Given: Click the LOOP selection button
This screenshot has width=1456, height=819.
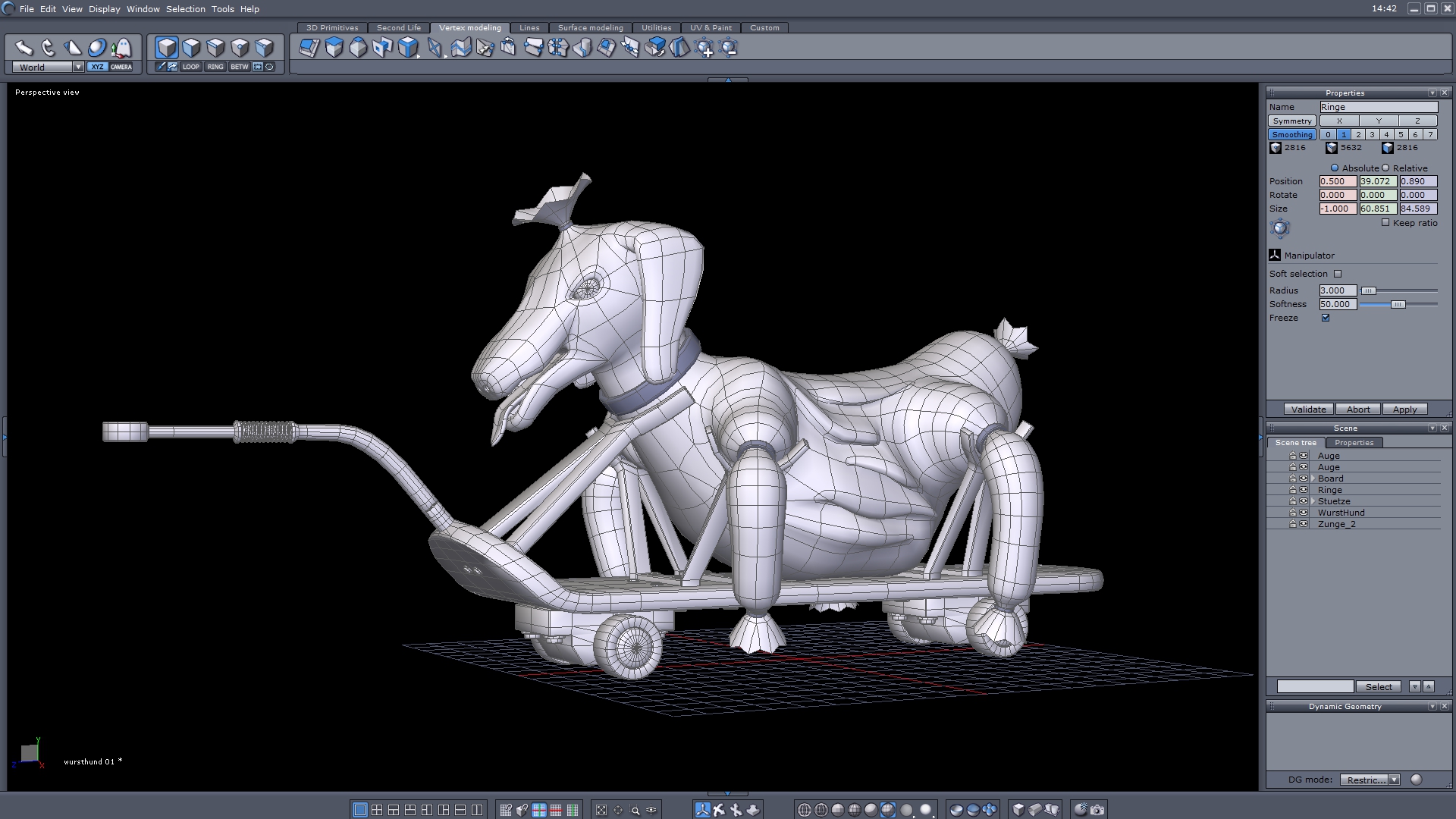Looking at the screenshot, I should tap(190, 67).
